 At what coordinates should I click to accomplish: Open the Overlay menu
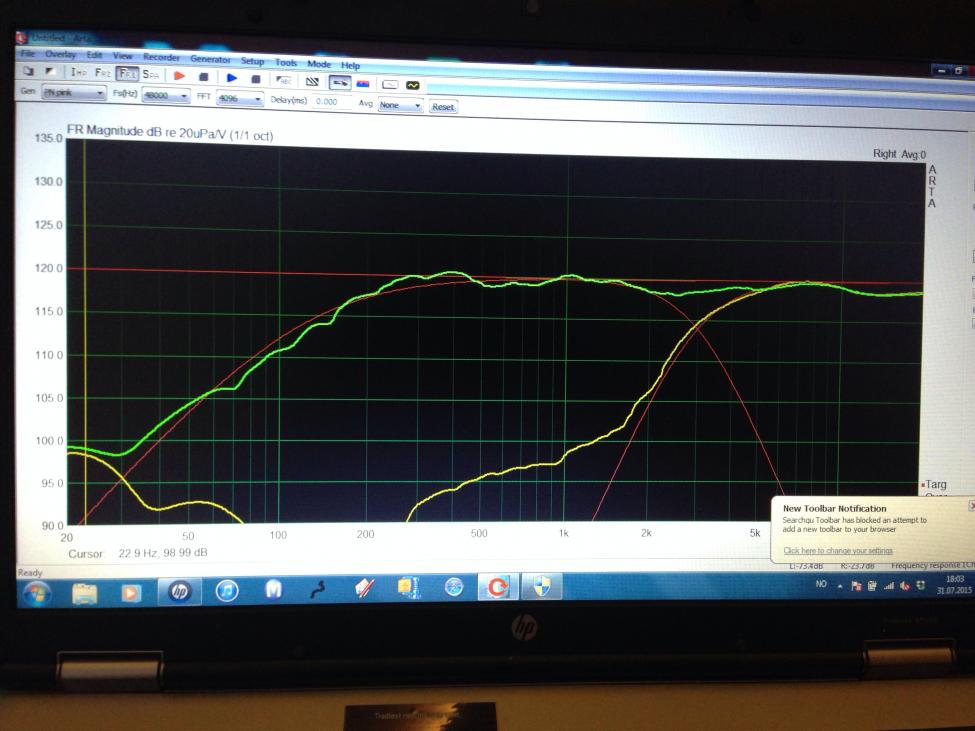coord(60,54)
